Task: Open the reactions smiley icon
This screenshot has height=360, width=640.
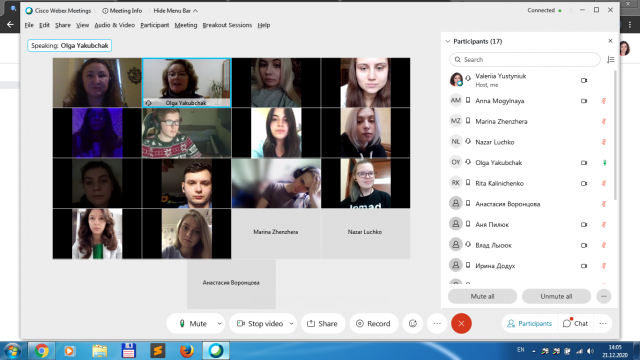Action: (413, 324)
